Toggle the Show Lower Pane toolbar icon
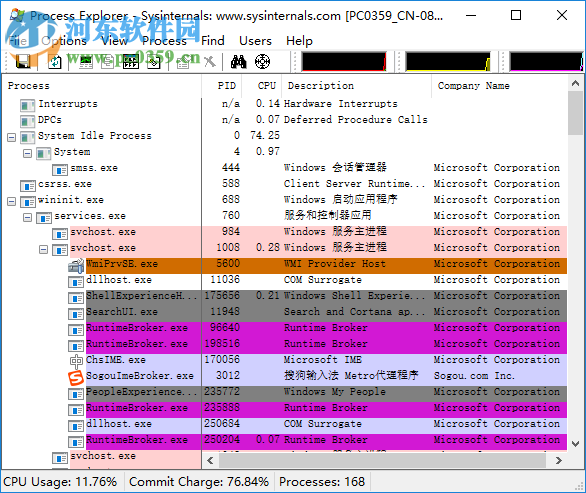The height and width of the screenshot is (493, 586). 131,62
